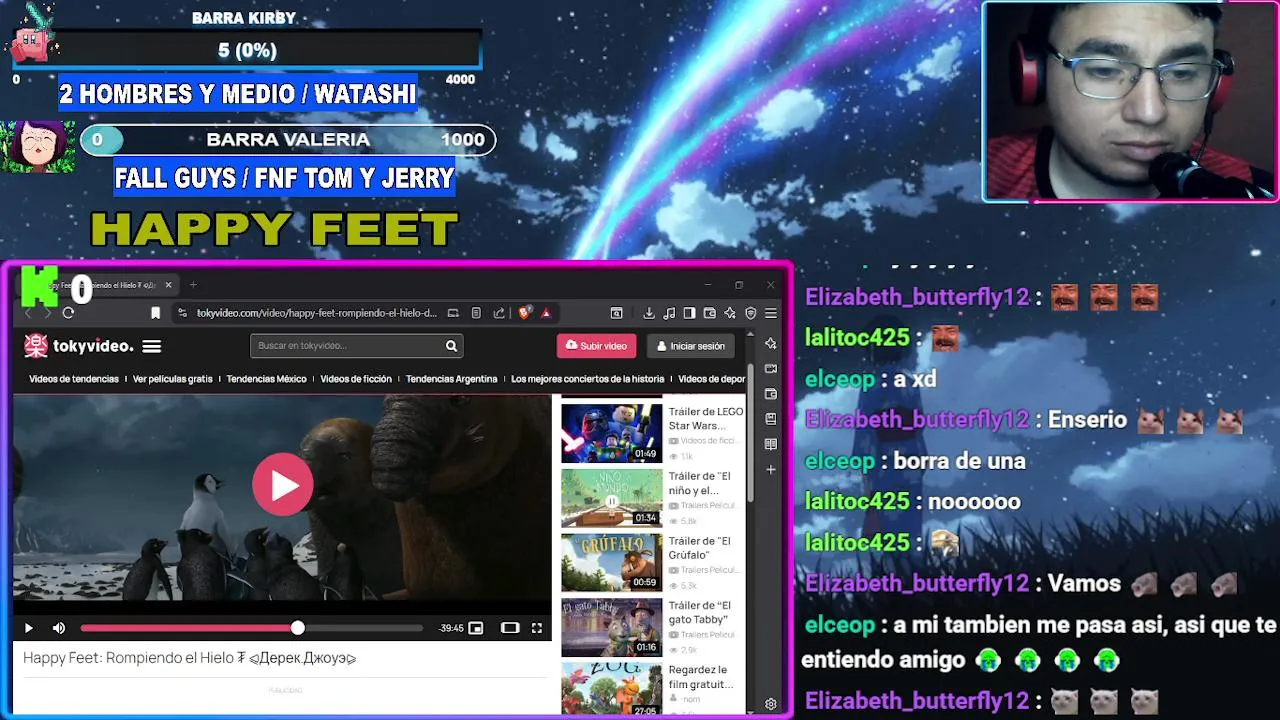Click the Happy Feet: Rompiendo el Hielo title
The height and width of the screenshot is (720, 1280).
point(190,658)
